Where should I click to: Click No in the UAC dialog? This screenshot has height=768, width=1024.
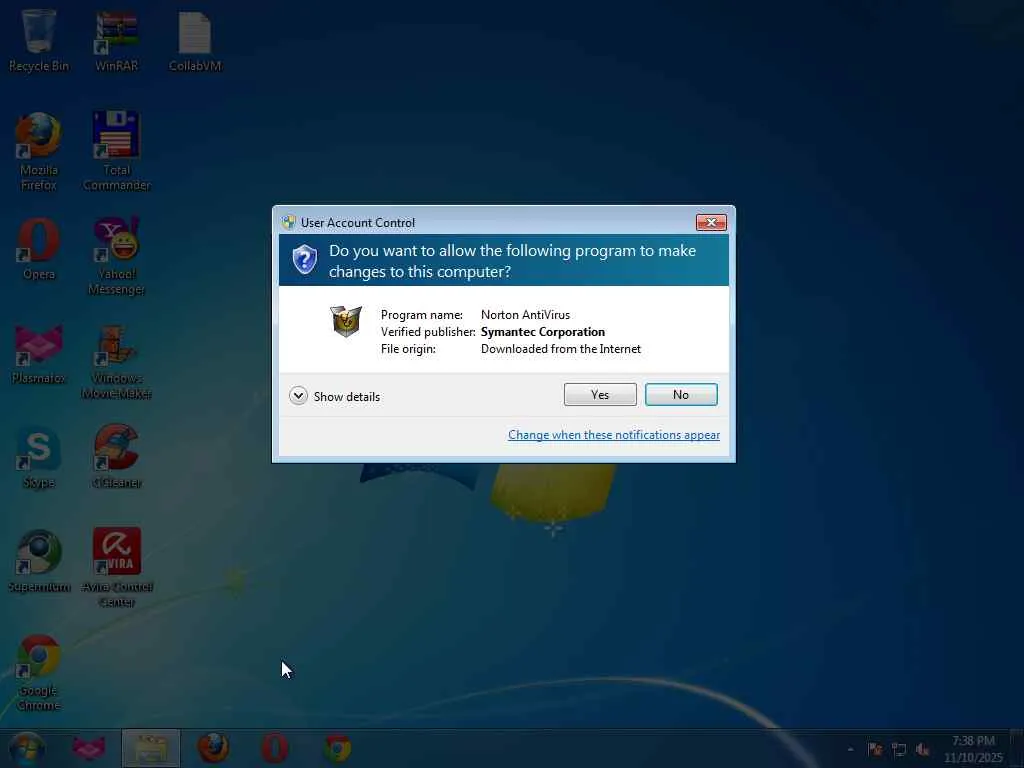[681, 394]
